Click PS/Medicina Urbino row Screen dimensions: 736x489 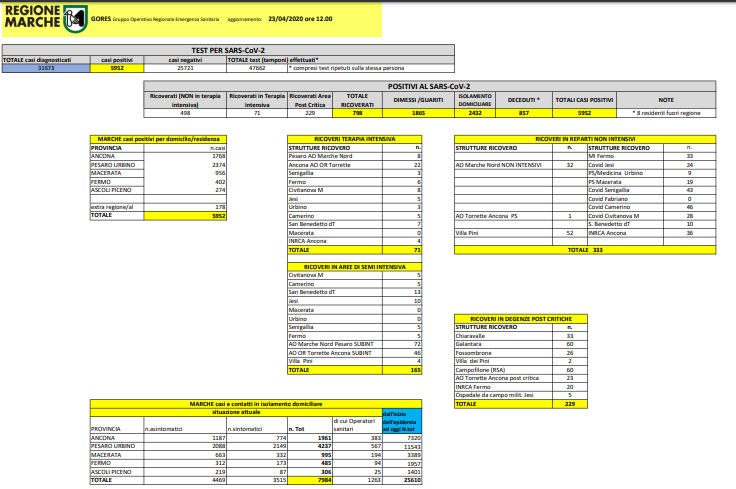pos(652,173)
